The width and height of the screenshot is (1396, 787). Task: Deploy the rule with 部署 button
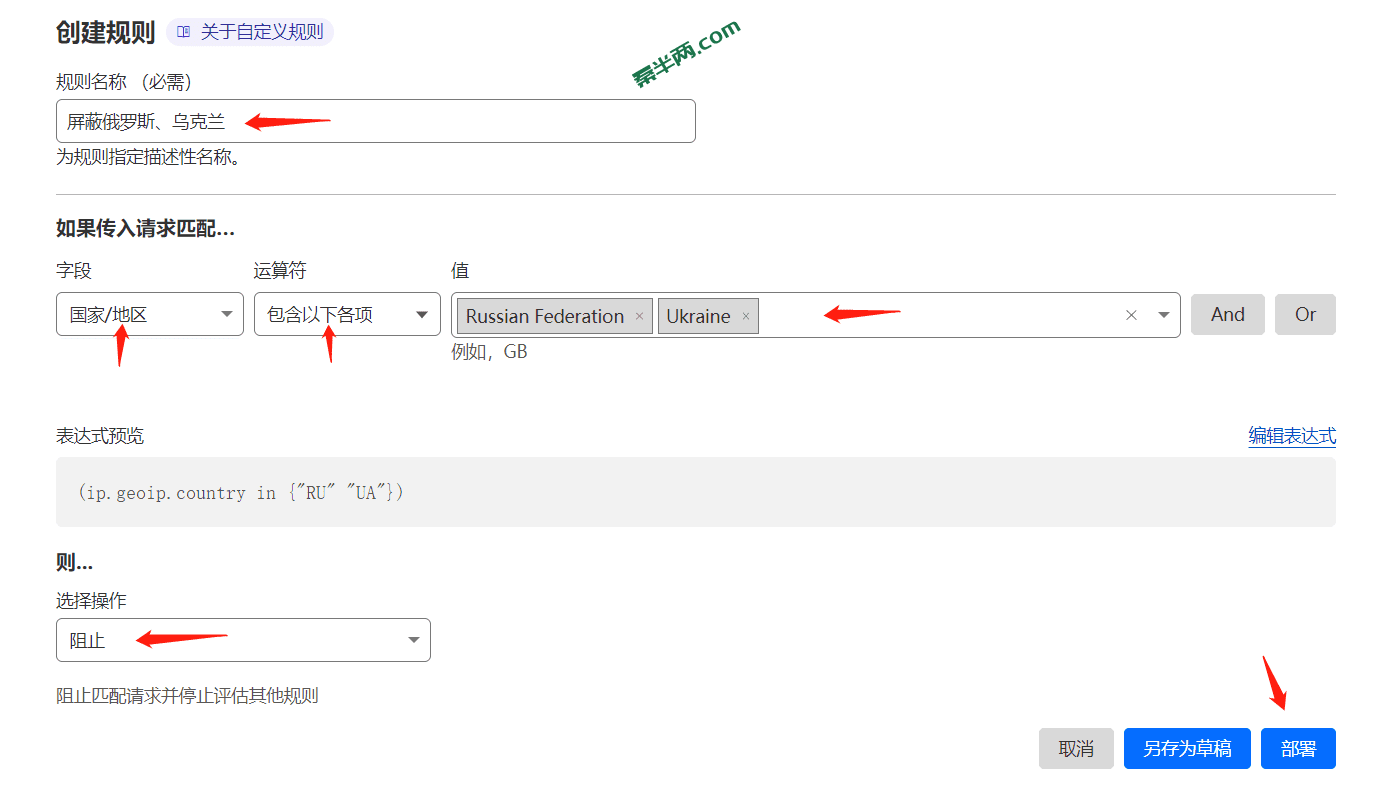[1297, 749]
